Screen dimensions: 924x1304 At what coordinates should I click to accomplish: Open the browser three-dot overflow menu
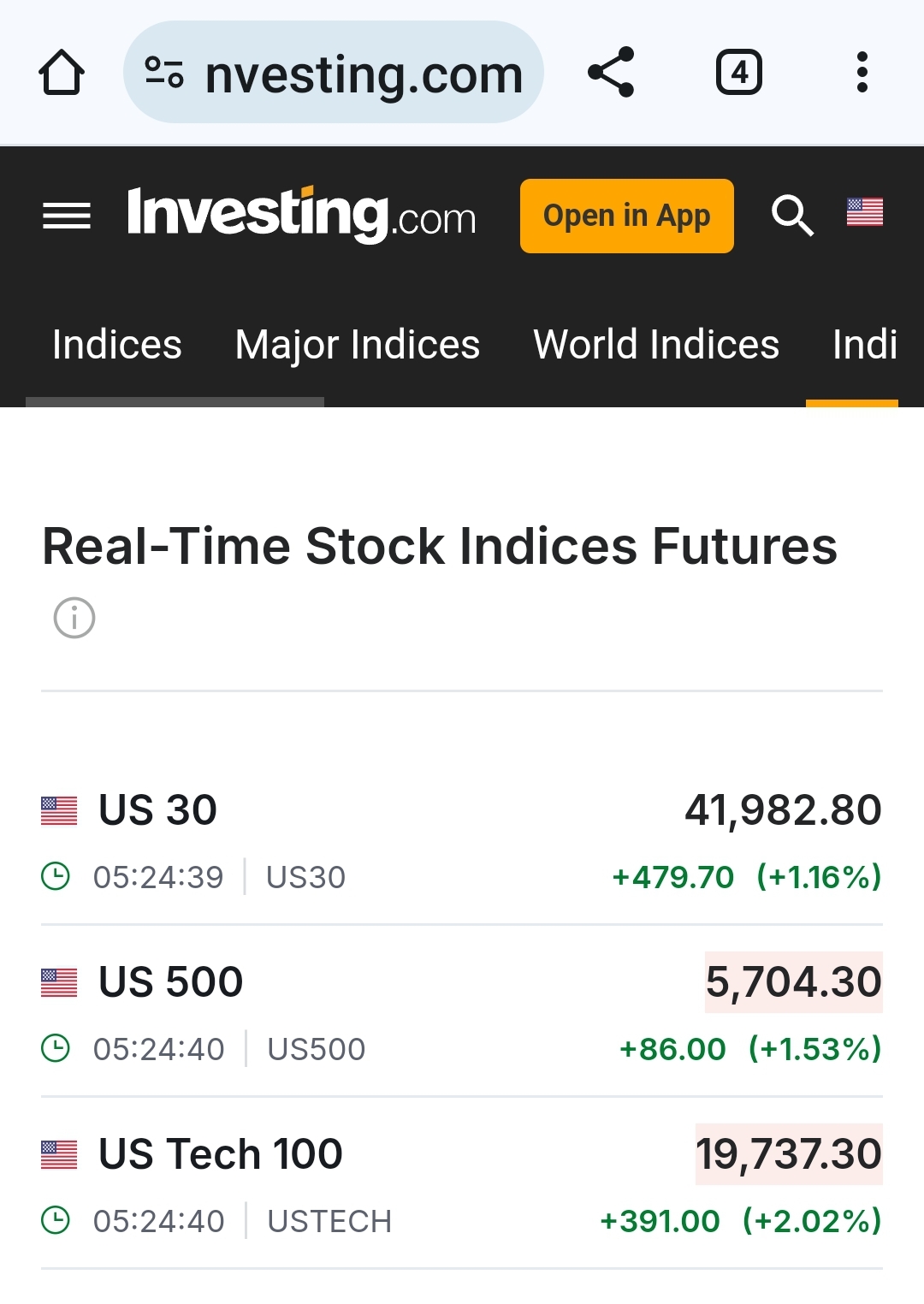click(862, 72)
